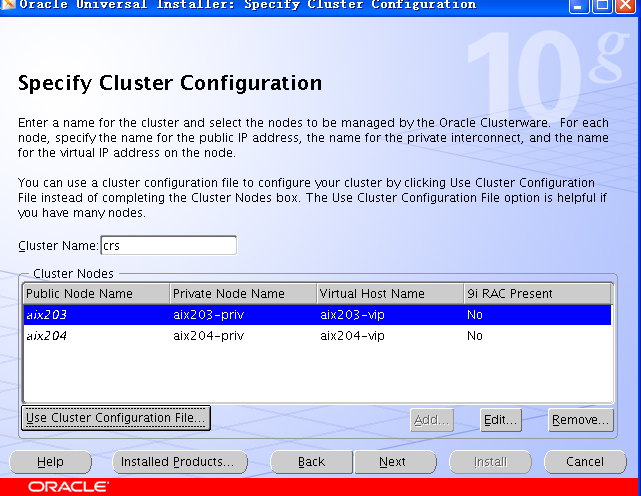Show Installed Products list

pyautogui.click(x=180, y=462)
